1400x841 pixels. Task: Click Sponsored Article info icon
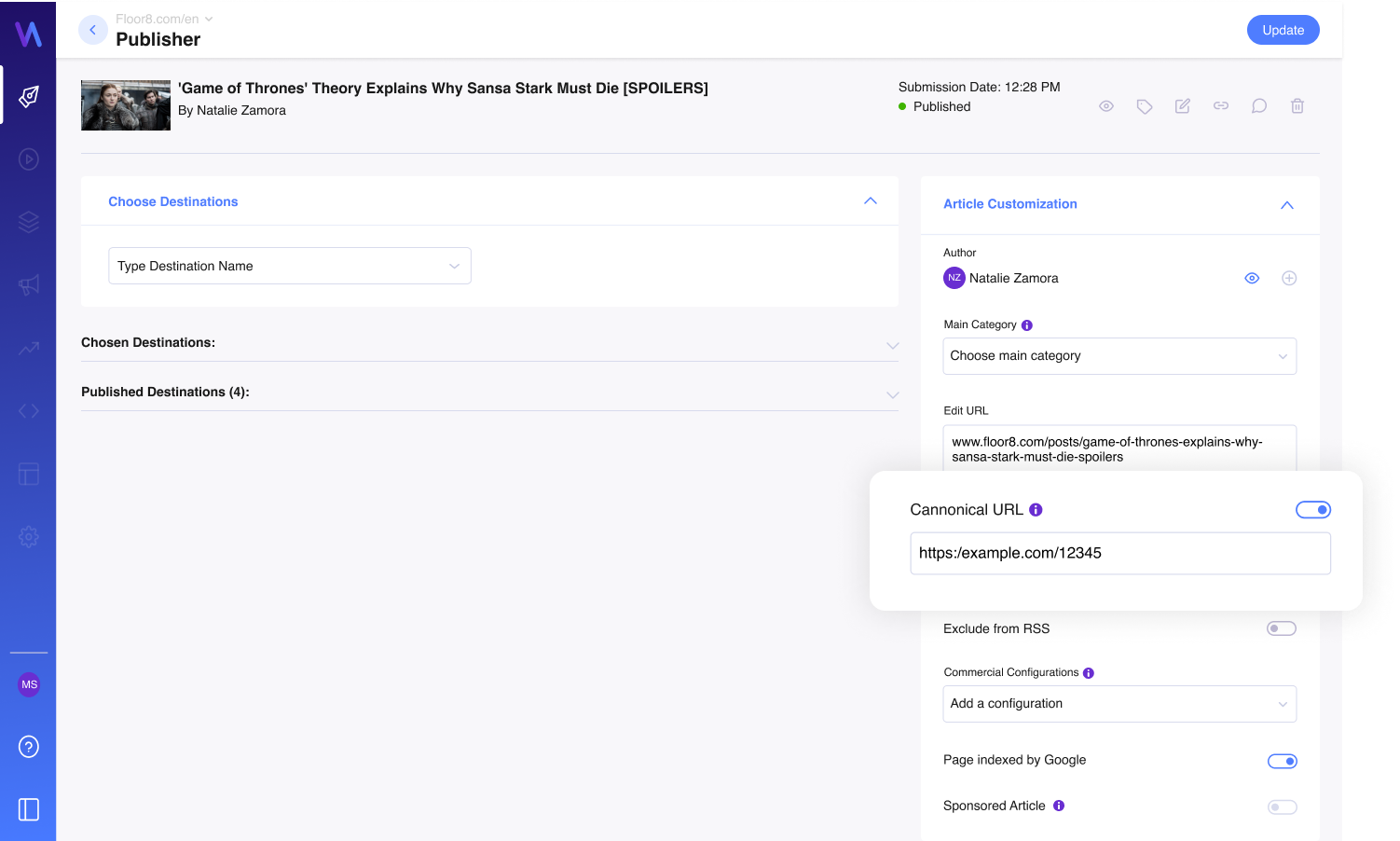(1059, 806)
